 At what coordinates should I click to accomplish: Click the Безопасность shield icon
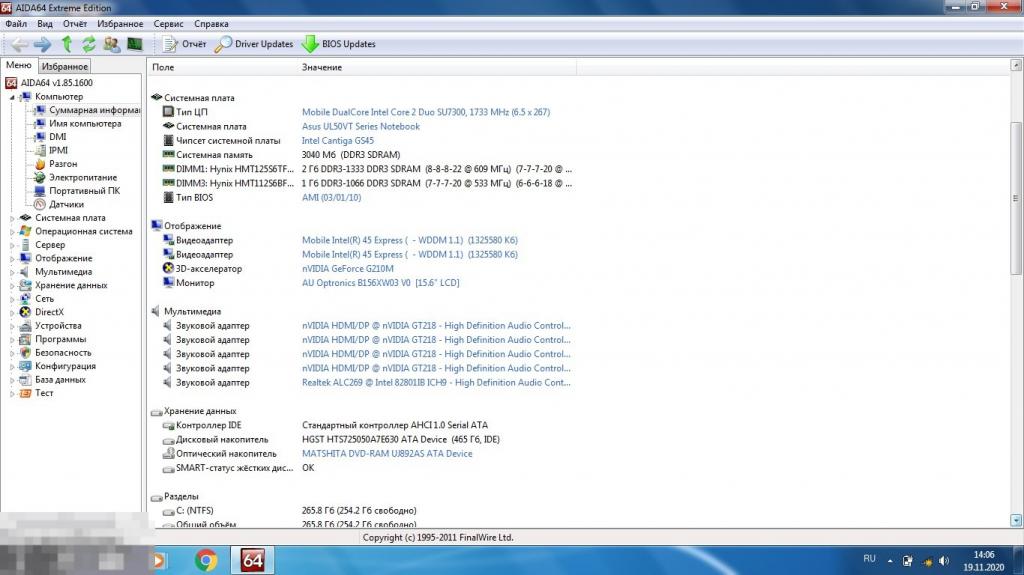point(25,353)
